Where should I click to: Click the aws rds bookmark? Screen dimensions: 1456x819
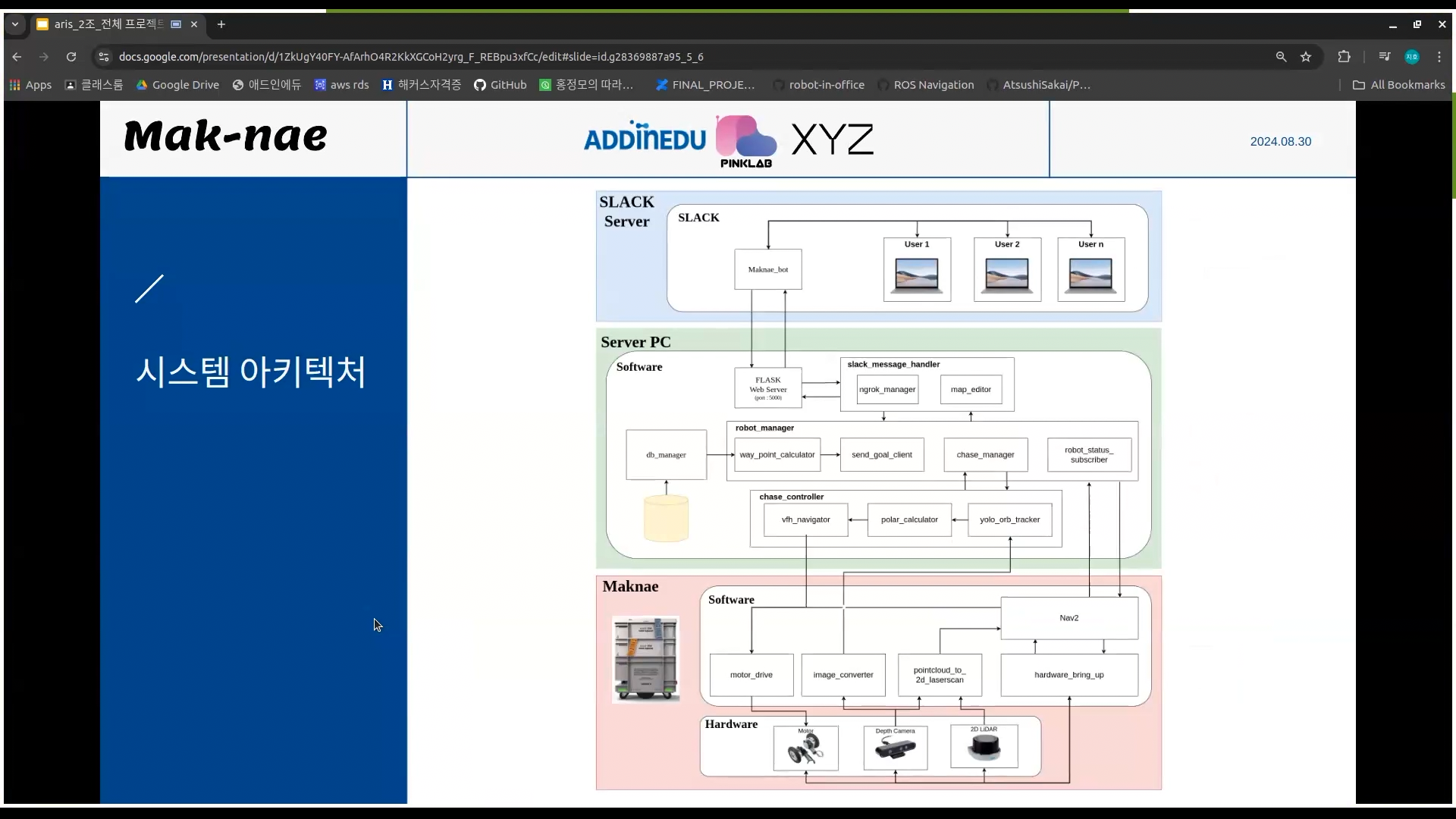click(341, 85)
